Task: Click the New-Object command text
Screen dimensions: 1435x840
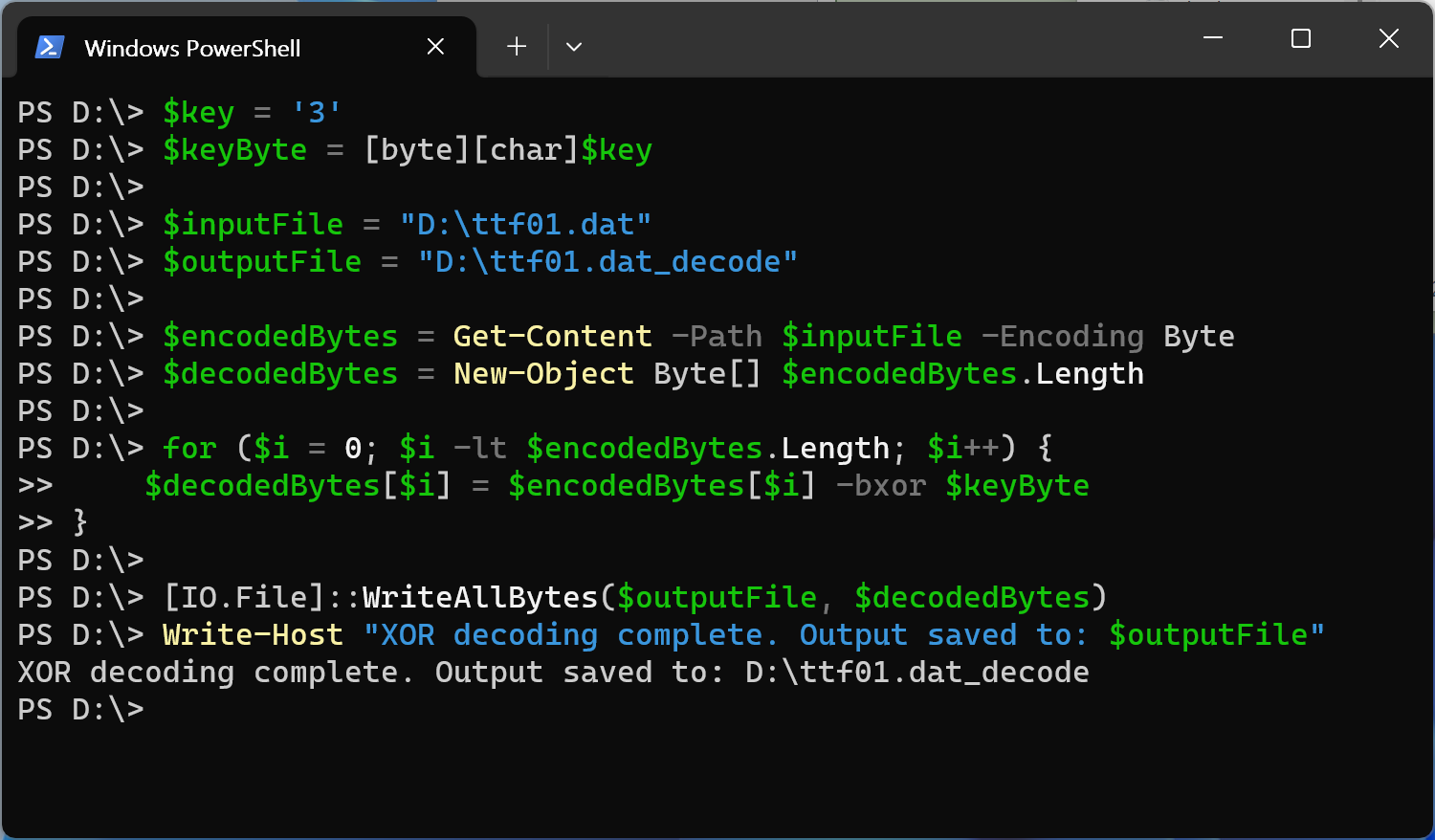Action: pos(543,374)
